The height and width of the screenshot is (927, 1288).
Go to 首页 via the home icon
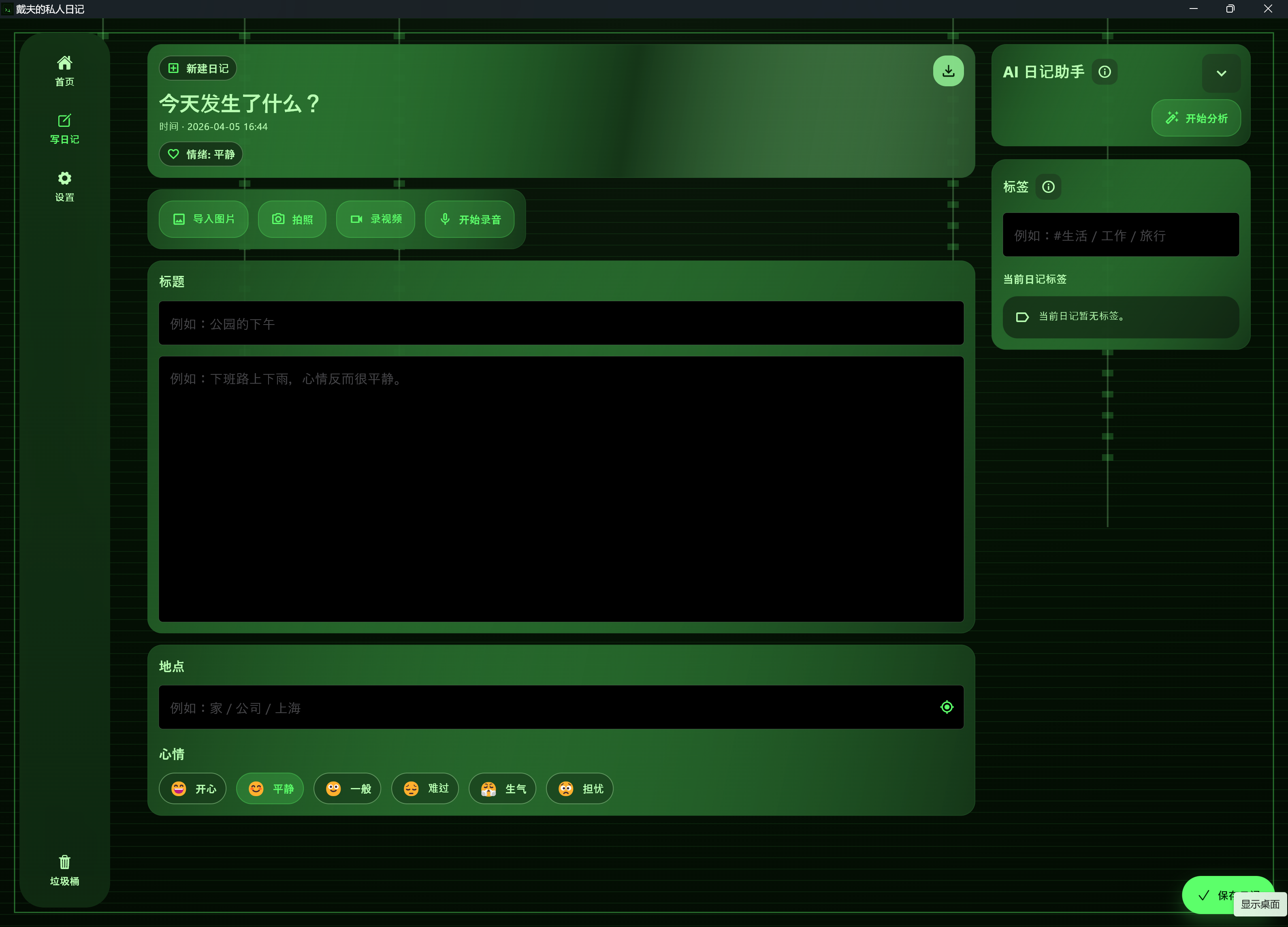pos(64,70)
